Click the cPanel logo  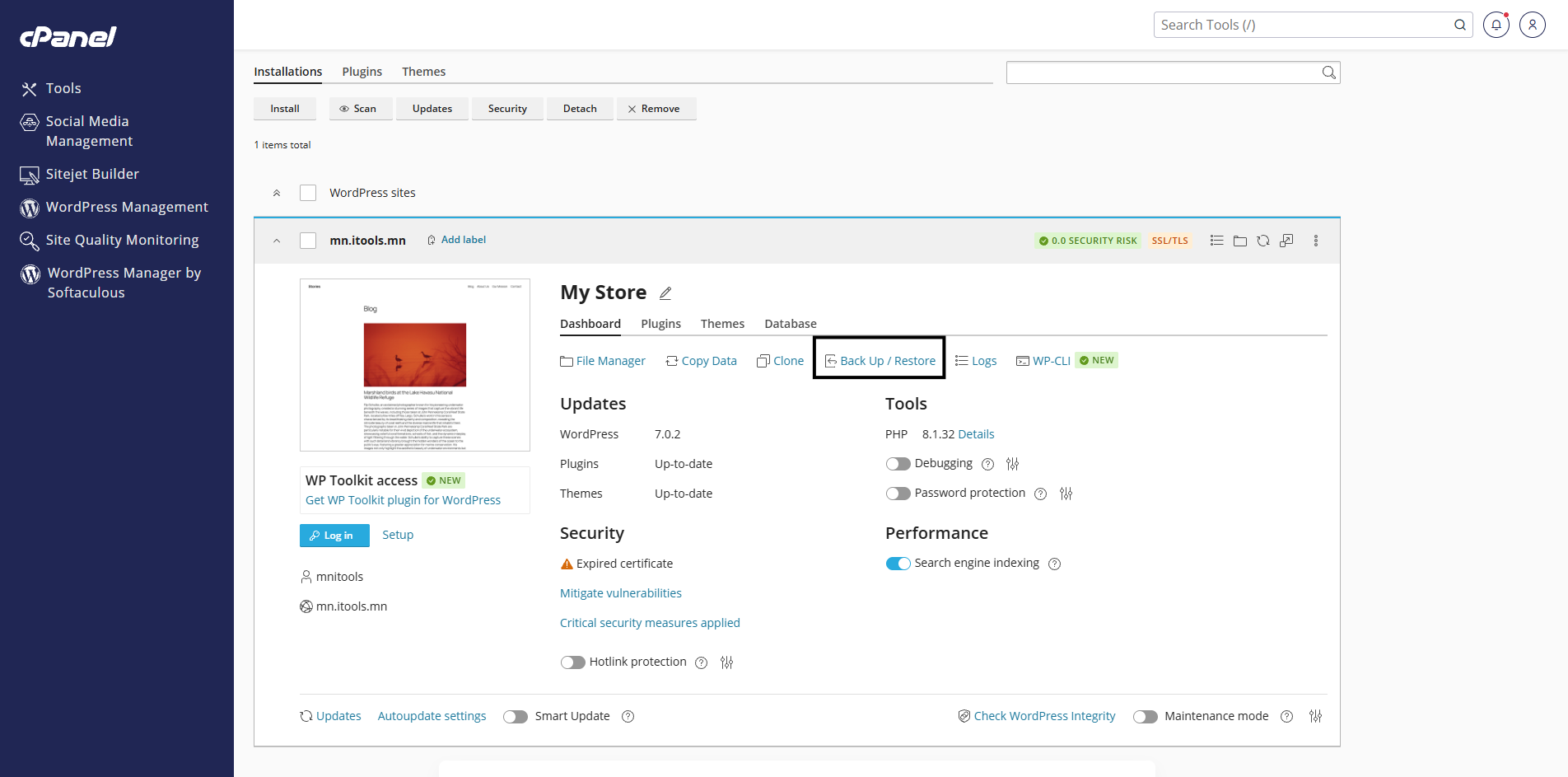pyautogui.click(x=68, y=37)
